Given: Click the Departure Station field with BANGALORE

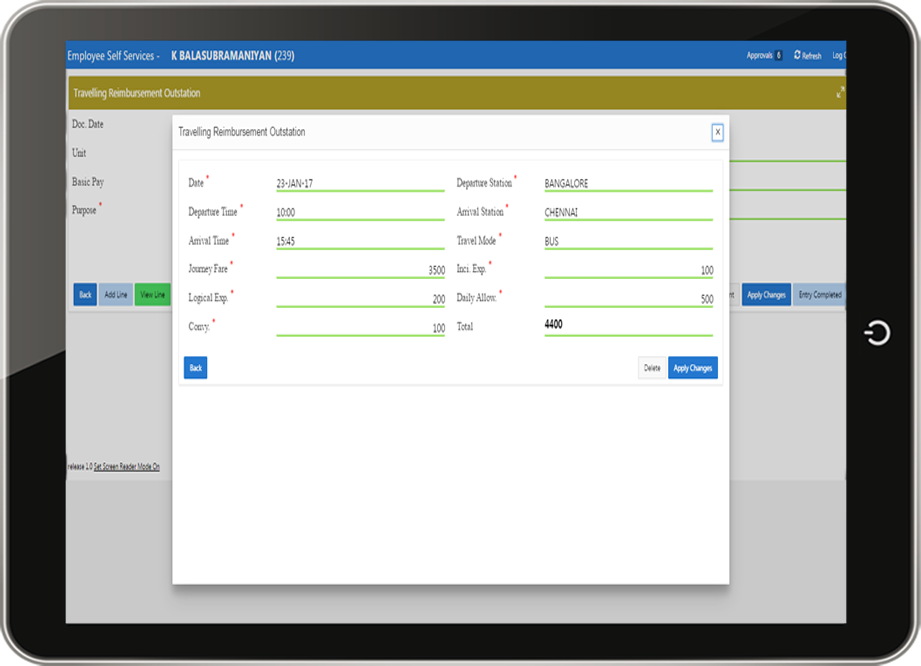Looking at the screenshot, I should [628, 184].
